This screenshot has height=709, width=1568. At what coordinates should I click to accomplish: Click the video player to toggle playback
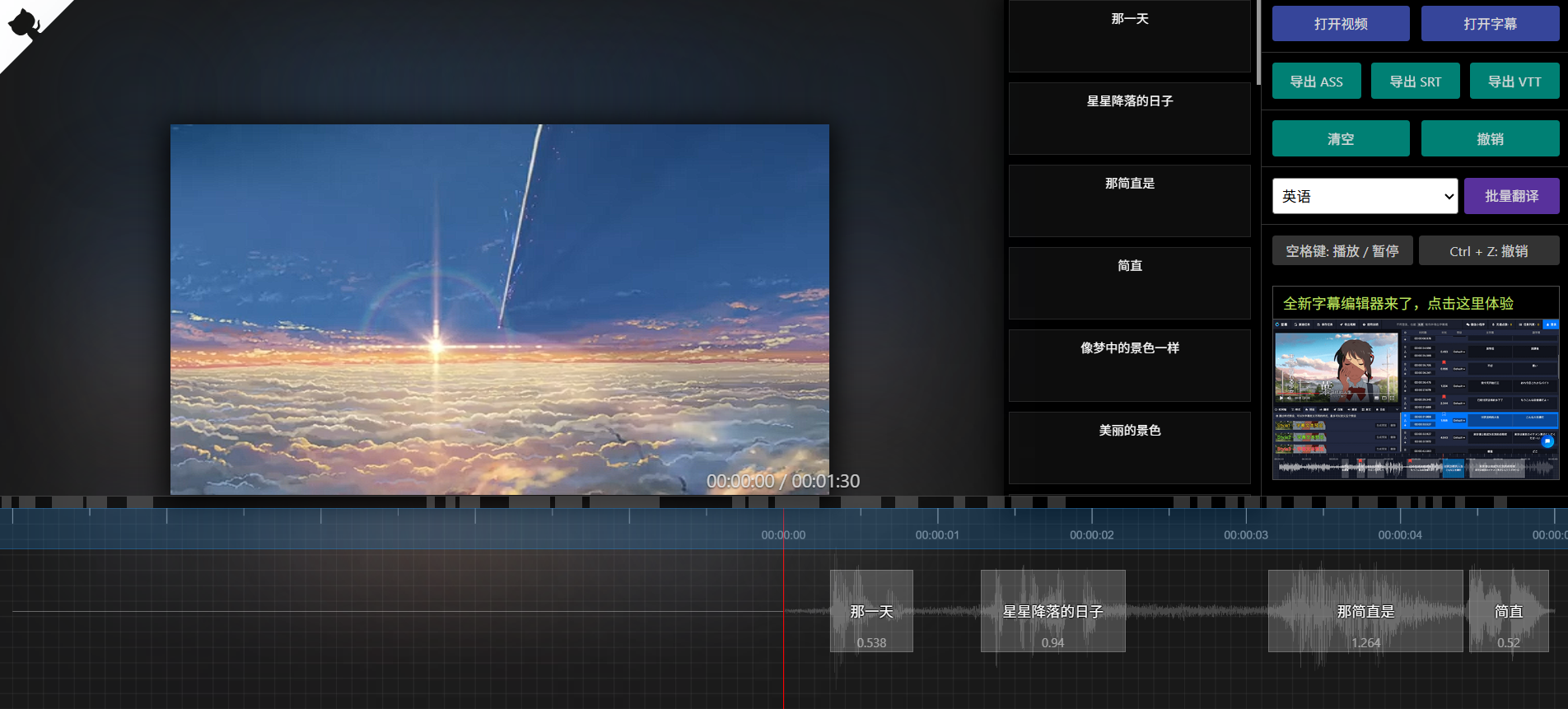pos(500,309)
